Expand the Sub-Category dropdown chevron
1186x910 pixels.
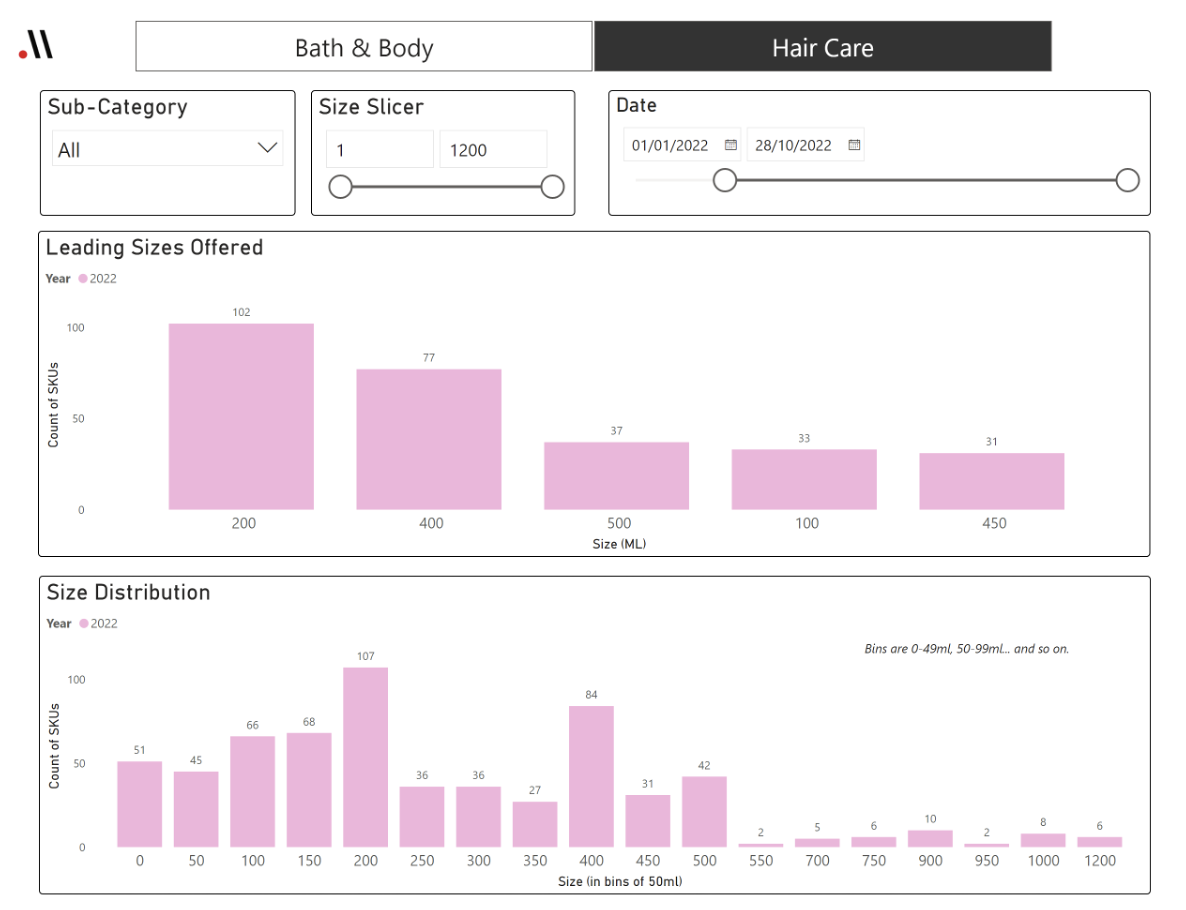[267, 148]
